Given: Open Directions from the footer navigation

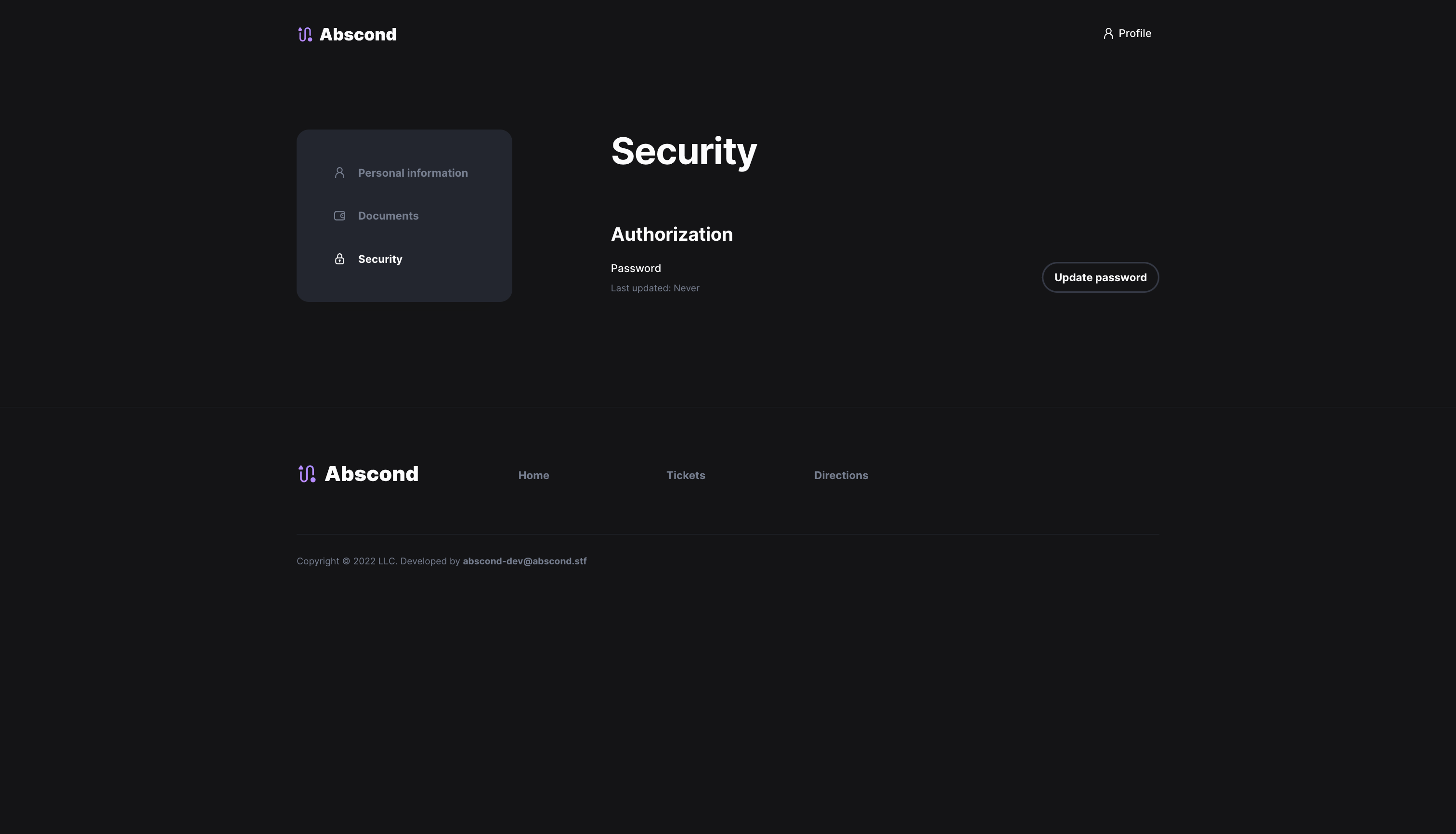Looking at the screenshot, I should pyautogui.click(x=841, y=475).
